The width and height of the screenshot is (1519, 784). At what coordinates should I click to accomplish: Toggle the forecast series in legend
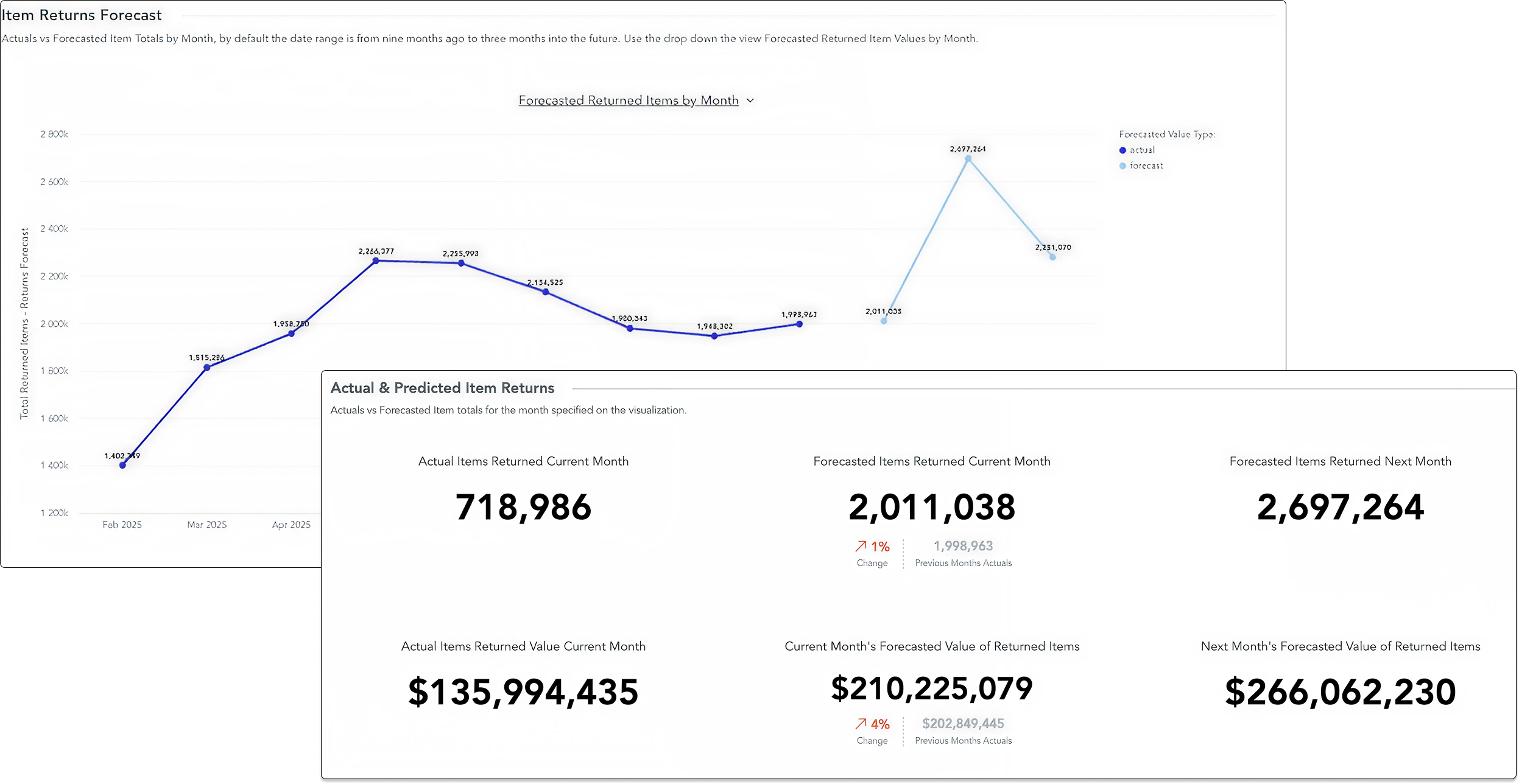click(x=1146, y=166)
